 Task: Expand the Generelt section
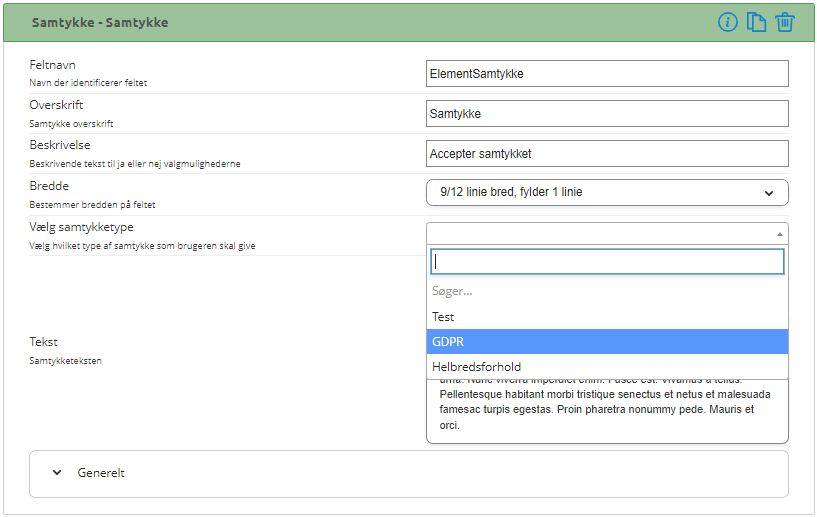coord(408,473)
